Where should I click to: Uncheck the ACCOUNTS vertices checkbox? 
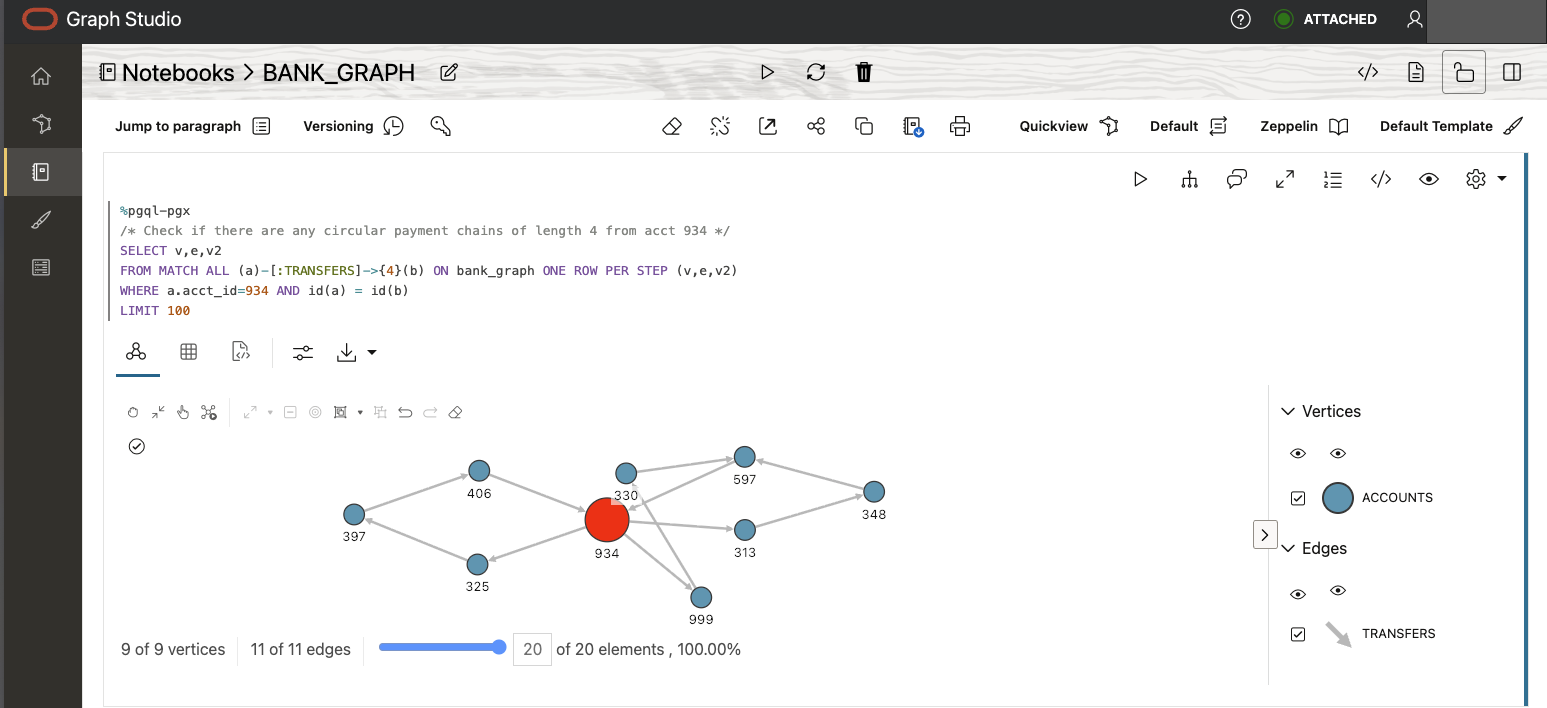point(1298,498)
